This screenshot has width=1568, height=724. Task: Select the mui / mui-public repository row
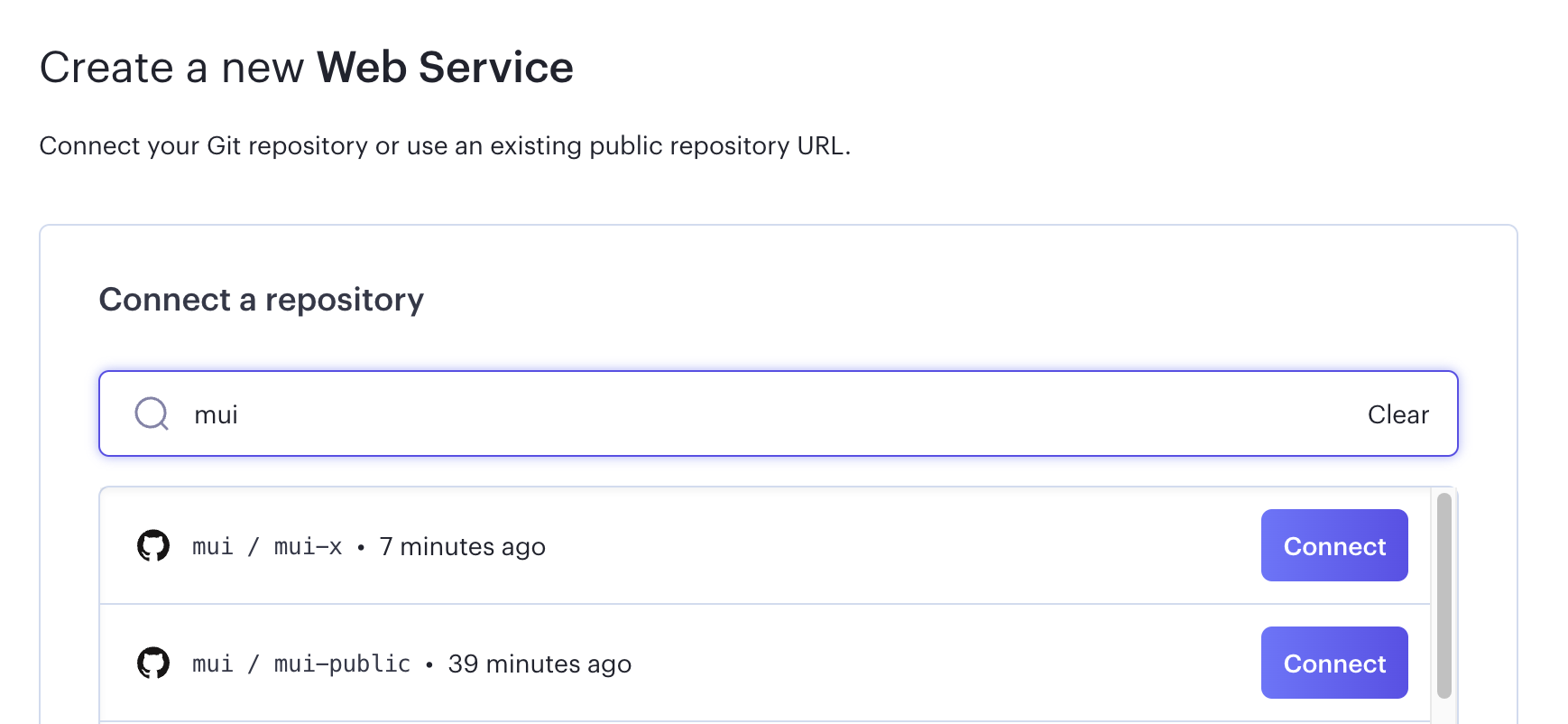722,663
